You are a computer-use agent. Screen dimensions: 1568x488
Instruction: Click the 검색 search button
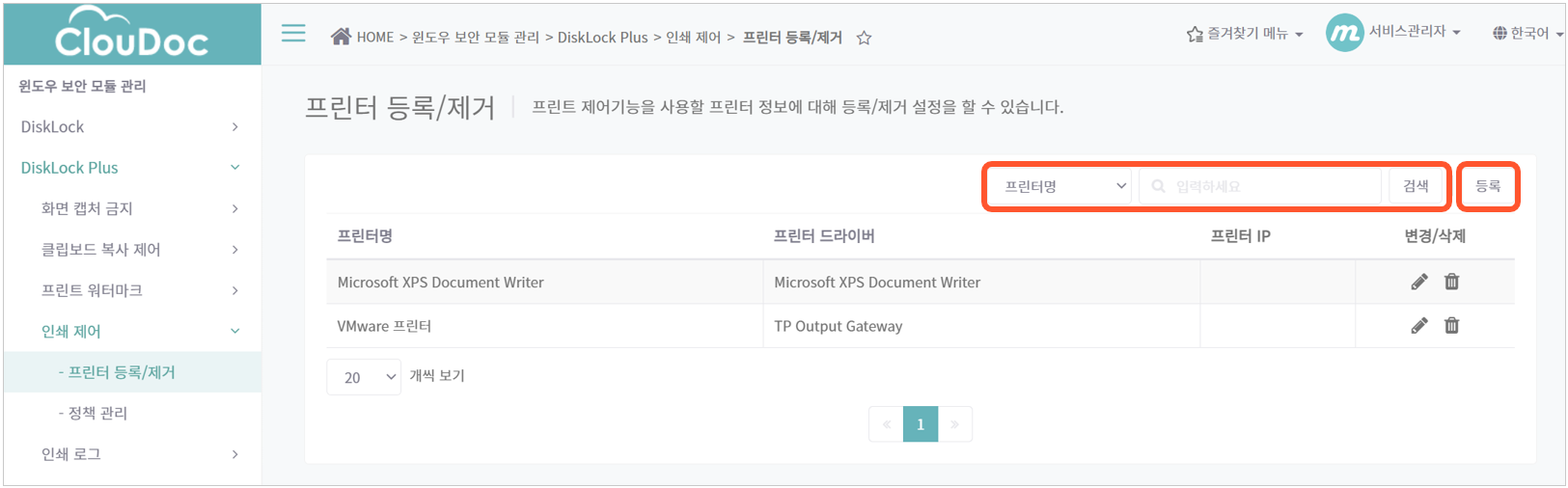(x=1416, y=186)
